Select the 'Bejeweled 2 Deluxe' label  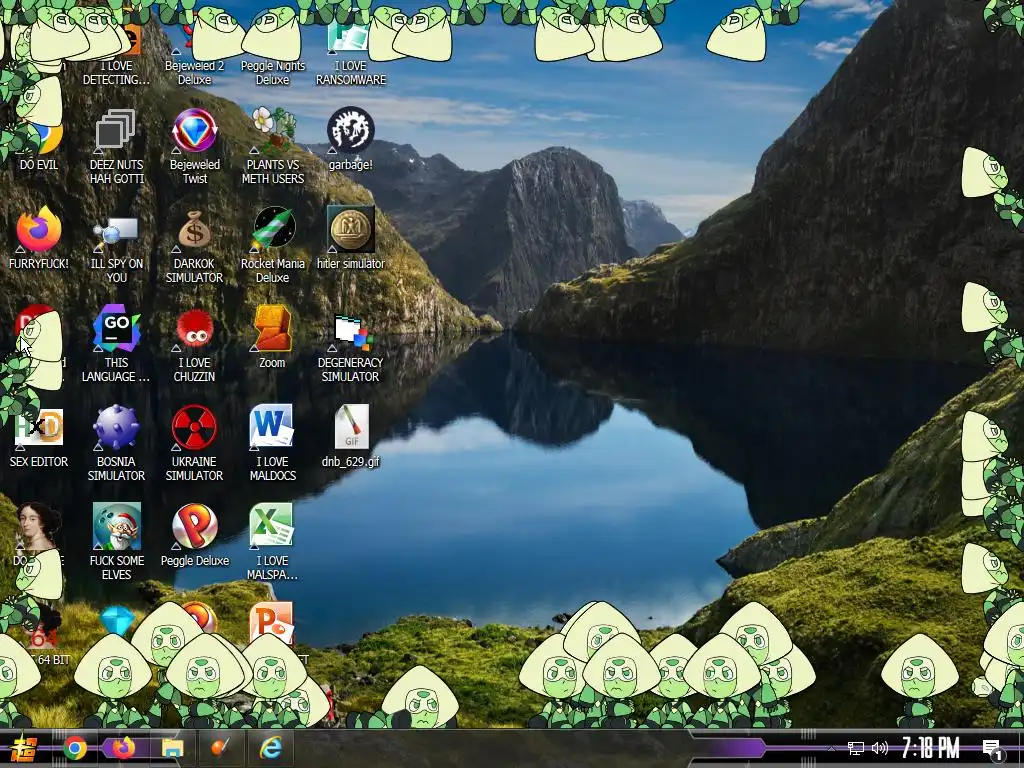coord(194,73)
